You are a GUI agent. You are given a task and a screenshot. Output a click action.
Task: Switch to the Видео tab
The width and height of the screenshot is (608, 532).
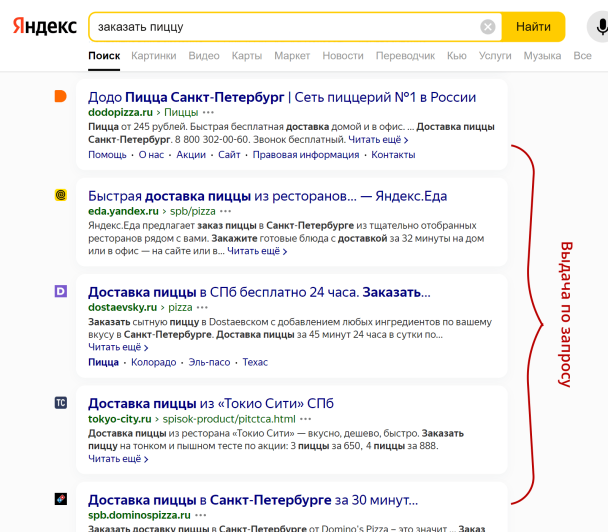204,56
